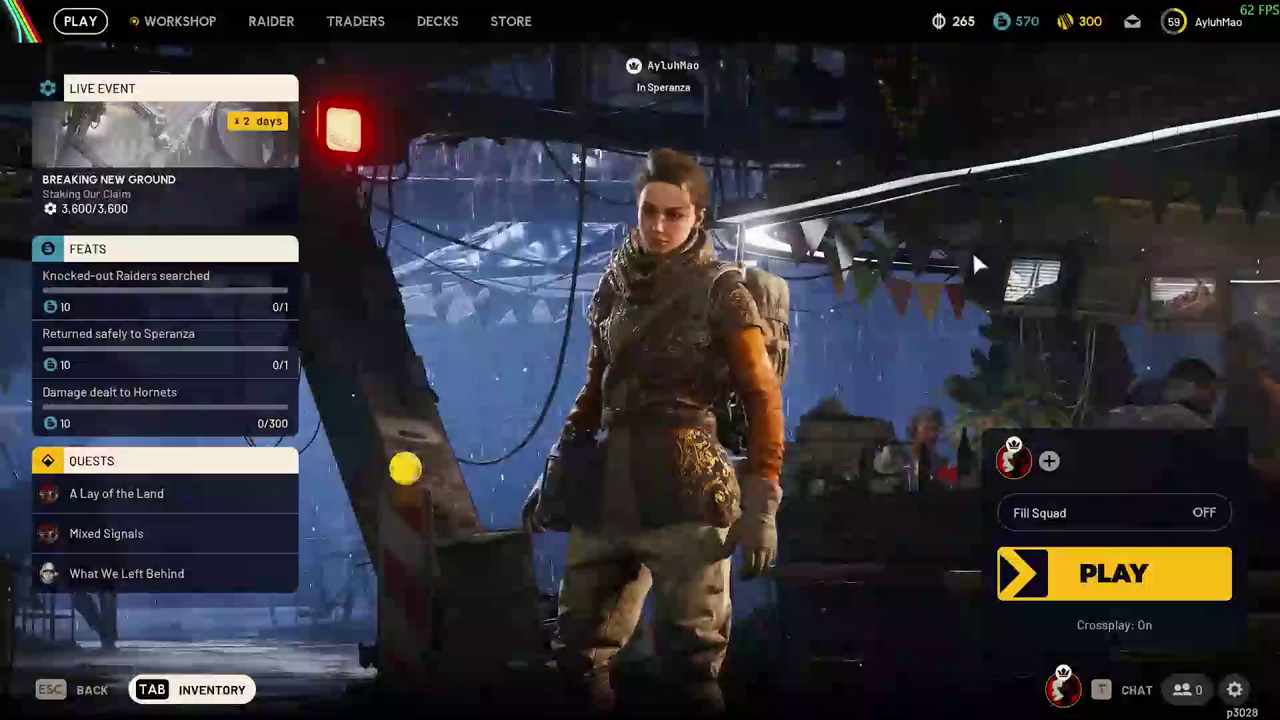Screen dimensions: 1280x720
Task: Click the 2 days event timer badge
Action: tap(258, 121)
